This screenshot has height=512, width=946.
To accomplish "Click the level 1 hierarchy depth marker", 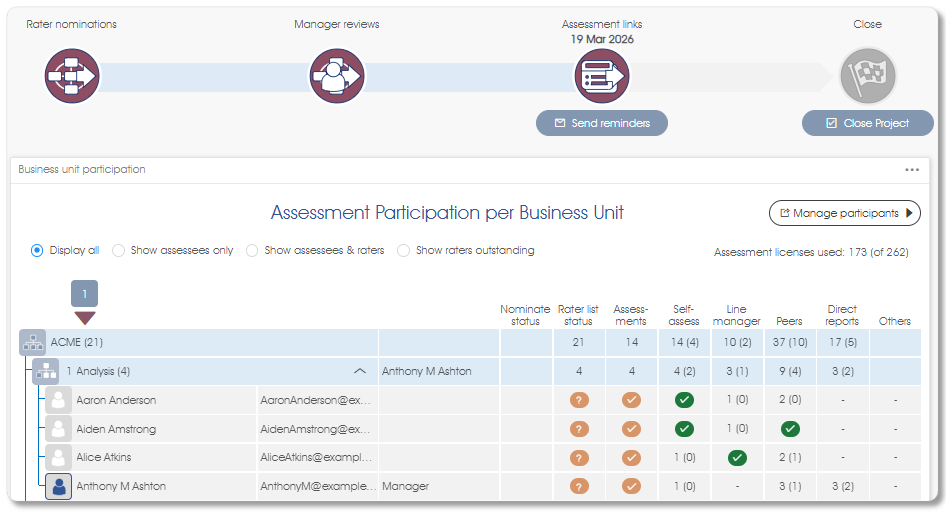I will pyautogui.click(x=84, y=294).
